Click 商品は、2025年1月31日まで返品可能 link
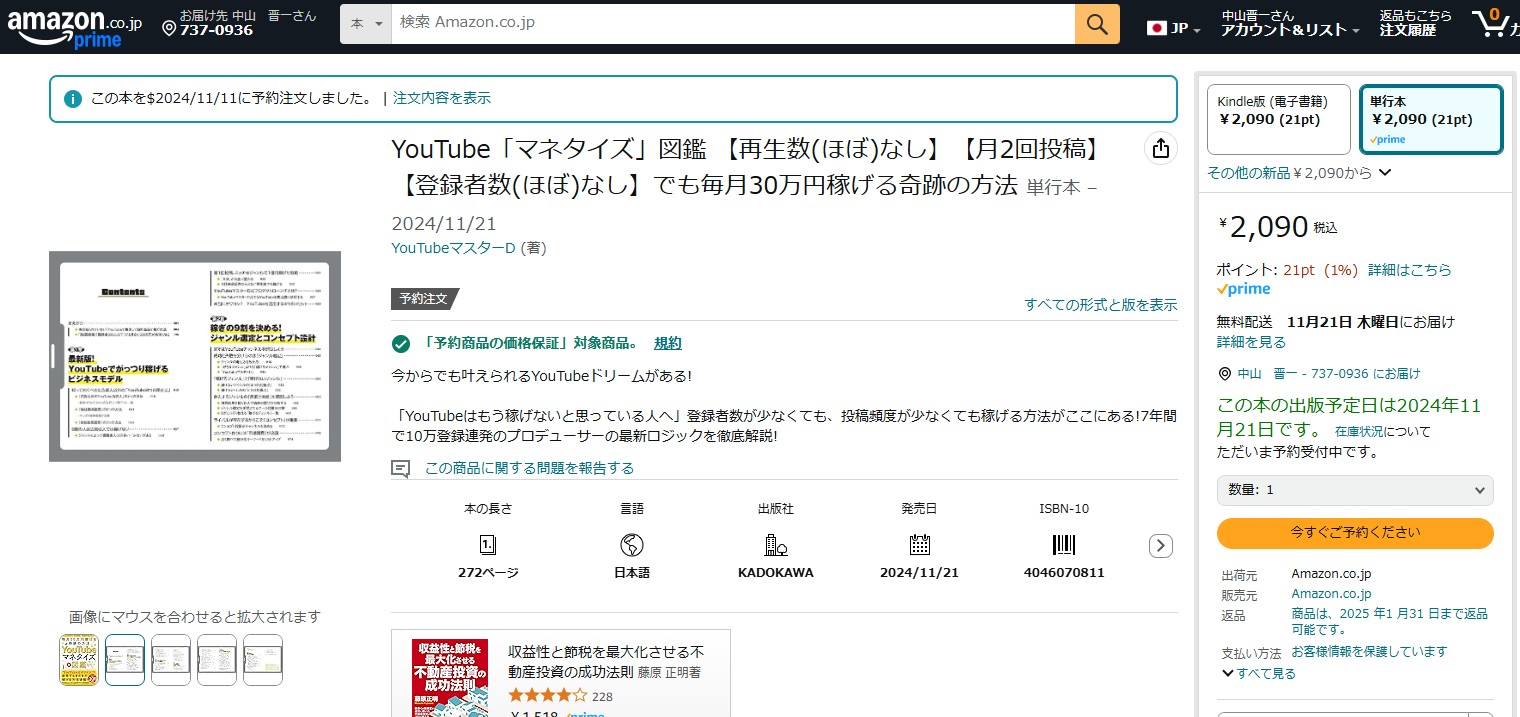This screenshot has height=717, width=1520. (x=1389, y=621)
